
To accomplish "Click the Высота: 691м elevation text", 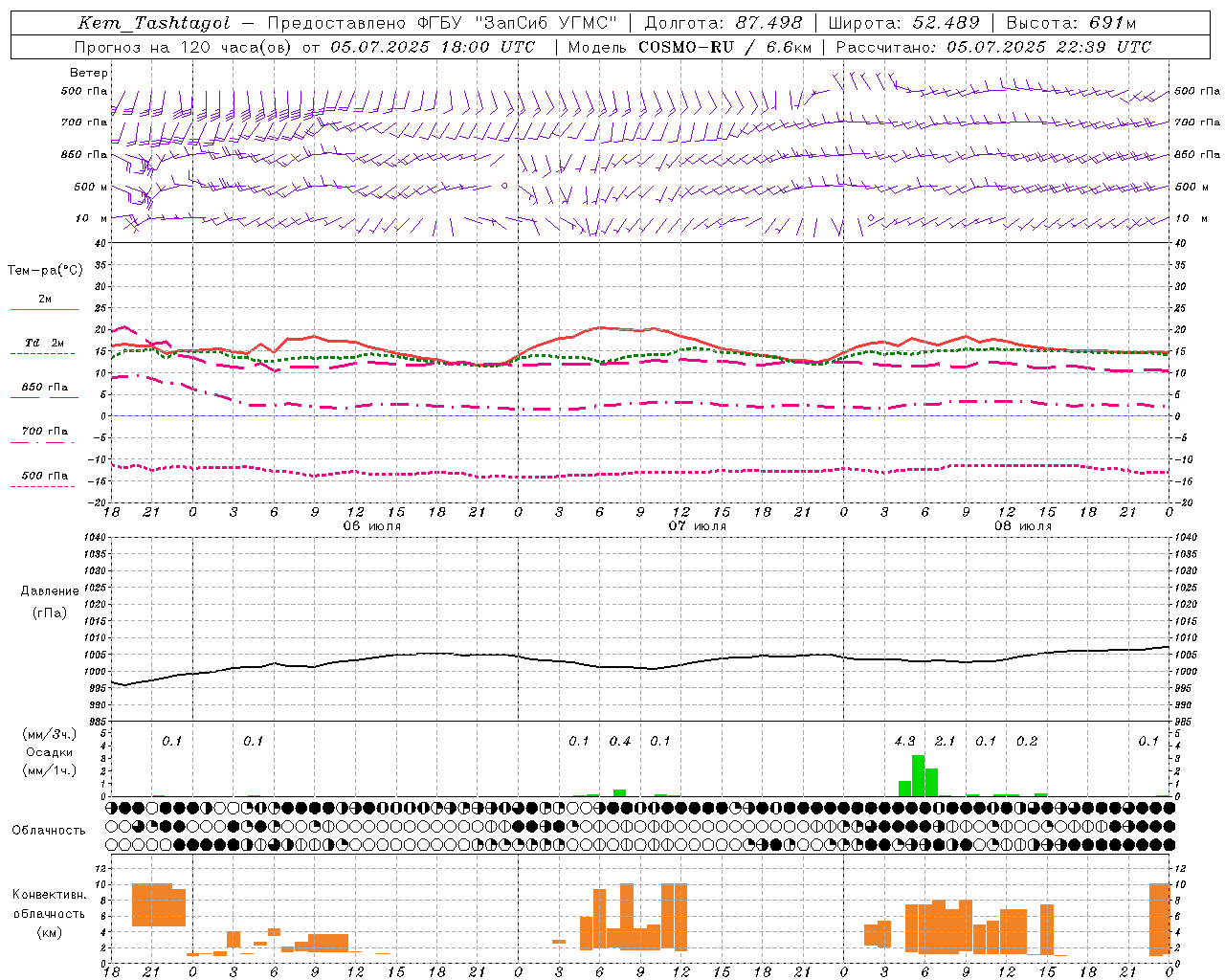I will click(1072, 23).
